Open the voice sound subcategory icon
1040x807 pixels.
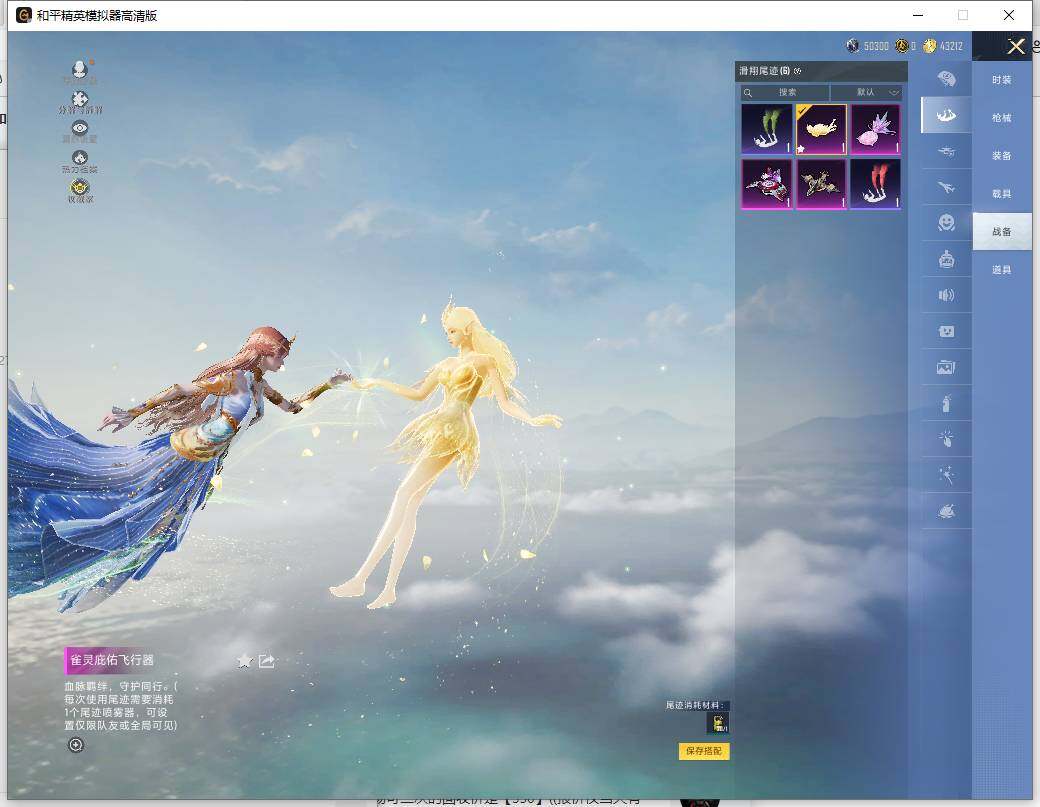(x=946, y=295)
